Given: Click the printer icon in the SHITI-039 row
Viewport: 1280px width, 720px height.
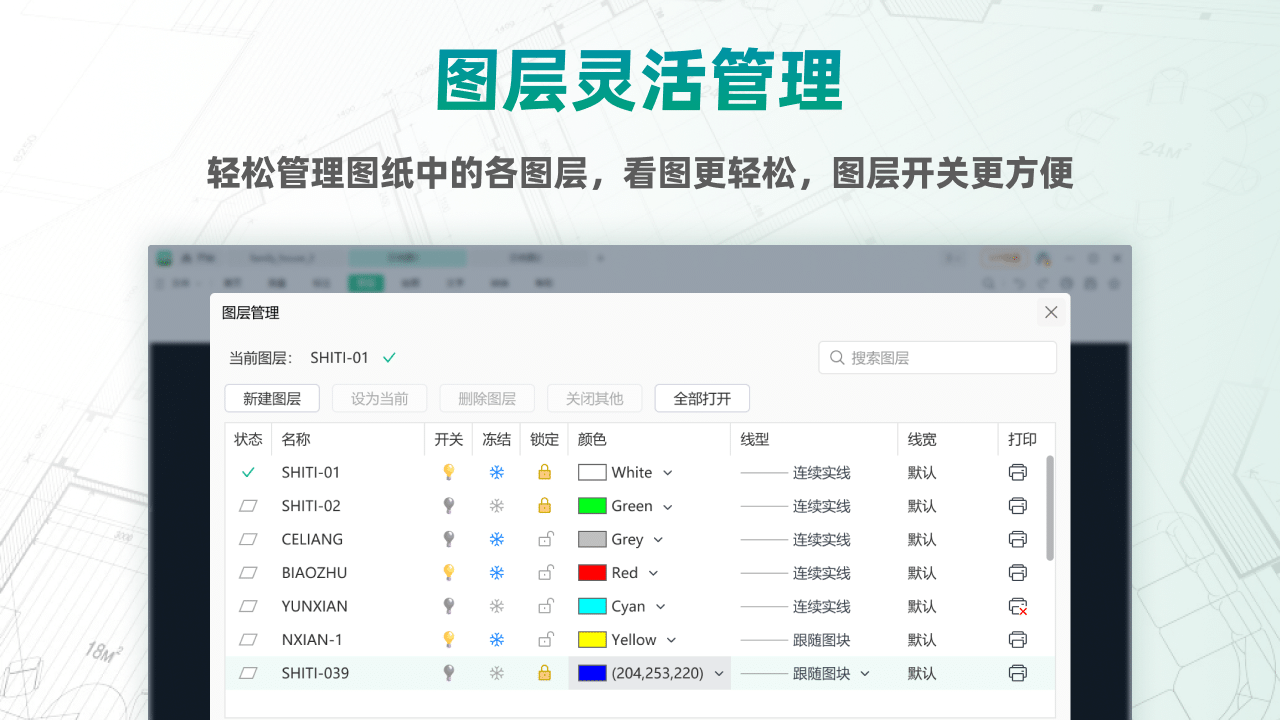Looking at the screenshot, I should [x=1017, y=673].
